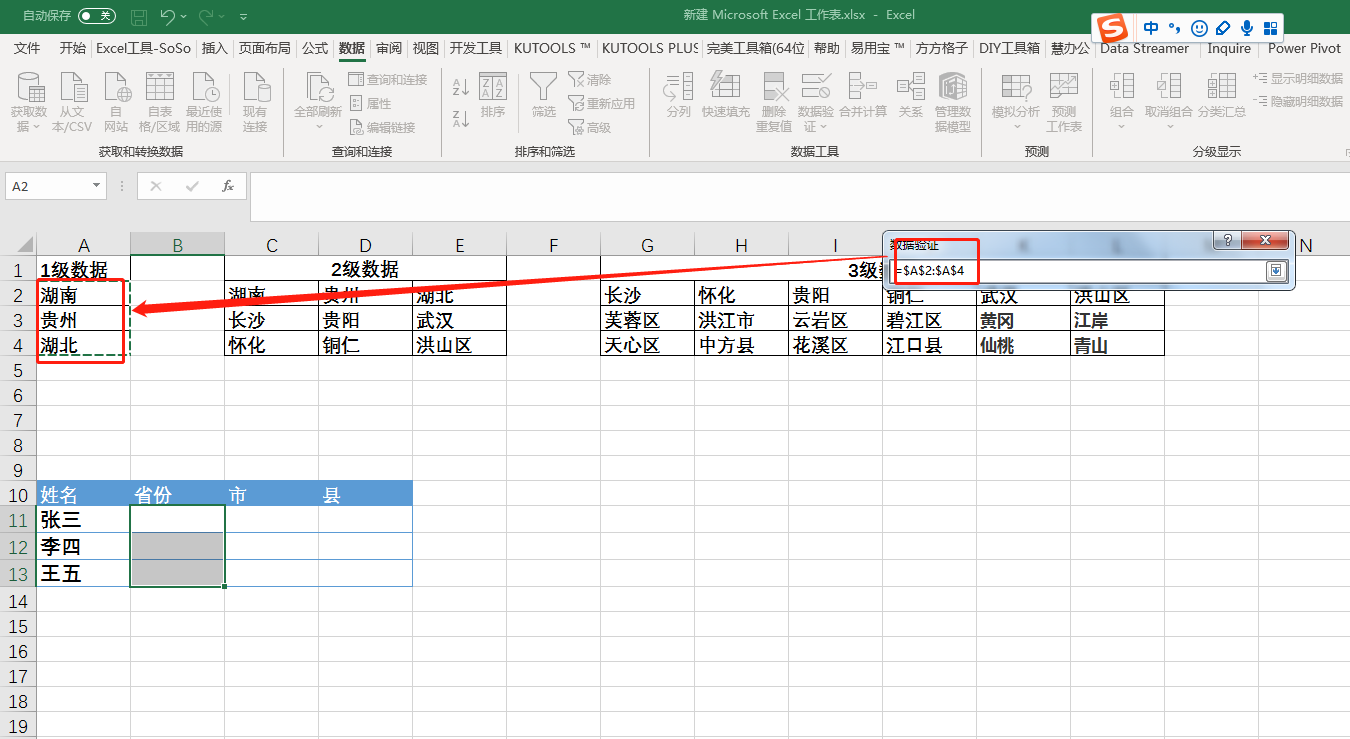Click the 现有连接 icon
The image size is (1350, 739).
tap(255, 103)
